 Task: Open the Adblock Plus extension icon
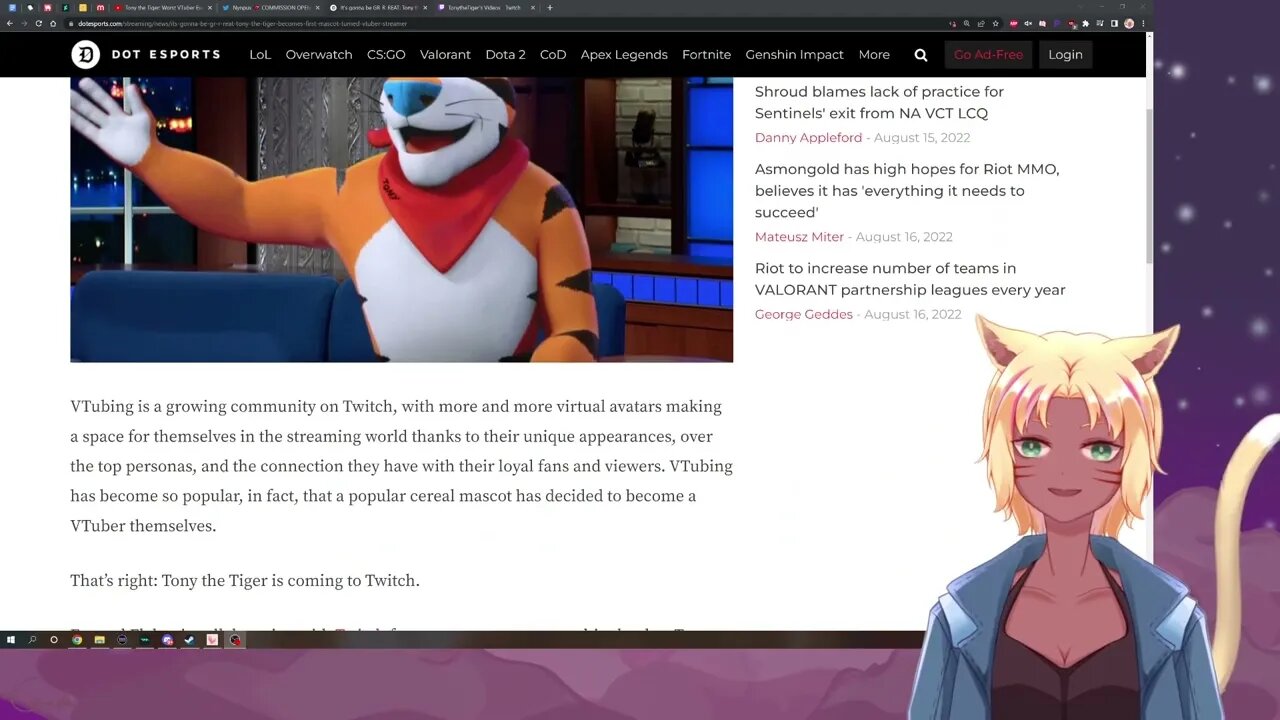[1014, 23]
